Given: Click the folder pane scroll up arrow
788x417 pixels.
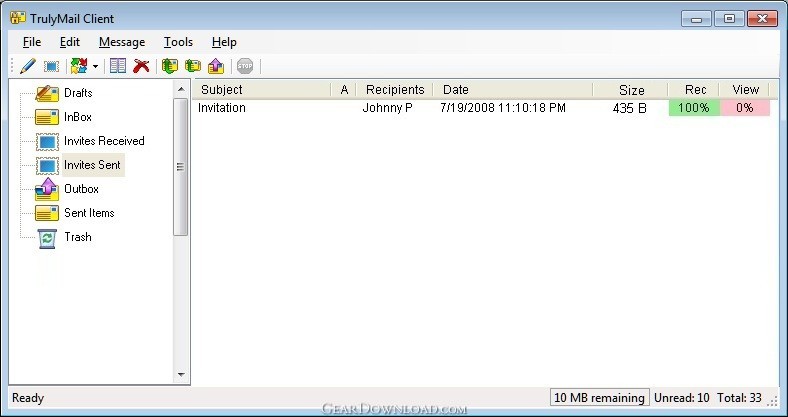Looking at the screenshot, I should coord(181,89).
